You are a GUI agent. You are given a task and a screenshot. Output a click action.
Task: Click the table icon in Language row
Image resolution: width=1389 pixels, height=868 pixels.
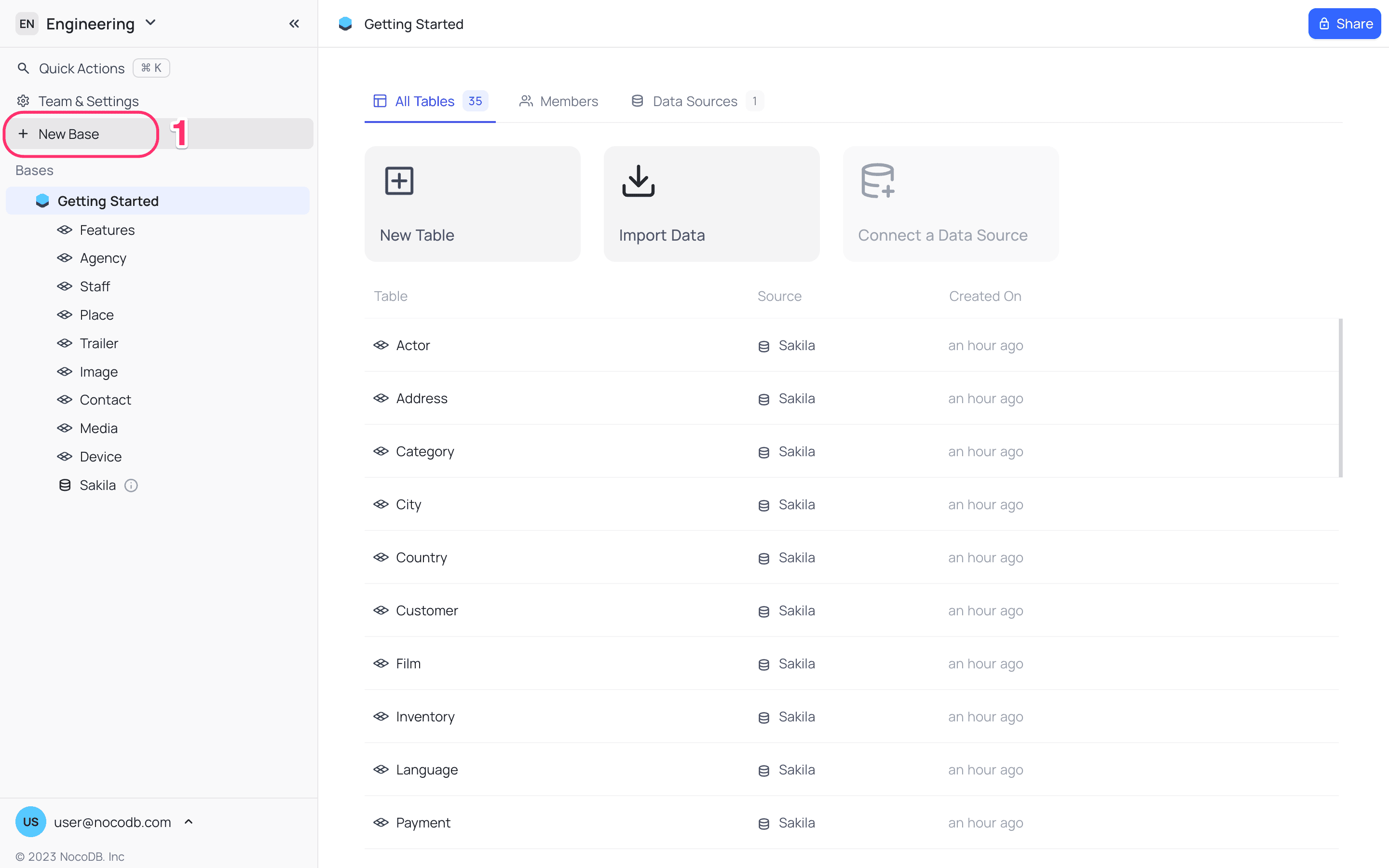[x=381, y=769]
